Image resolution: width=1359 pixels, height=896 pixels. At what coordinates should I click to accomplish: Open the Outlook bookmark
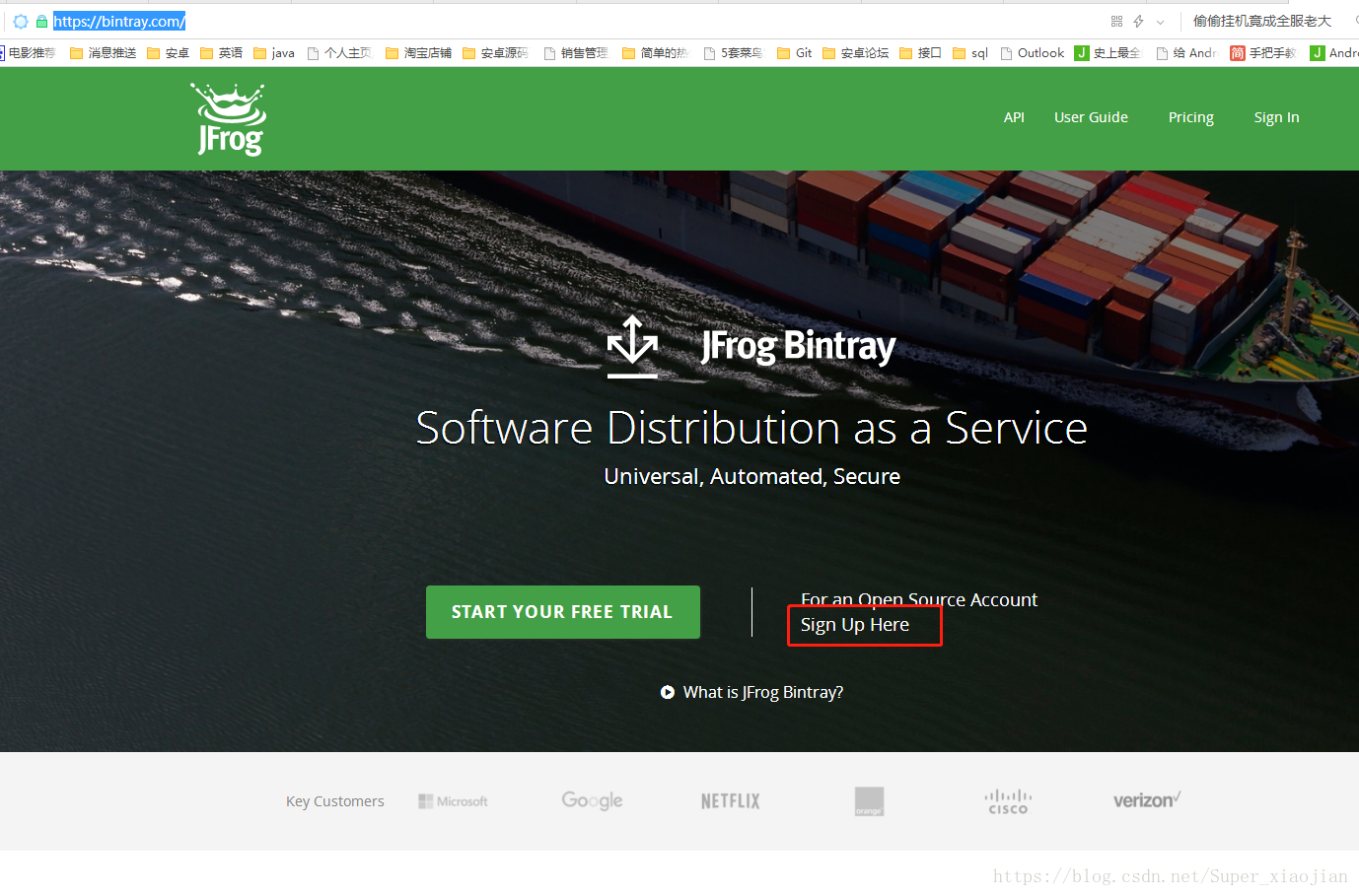pos(1033,53)
